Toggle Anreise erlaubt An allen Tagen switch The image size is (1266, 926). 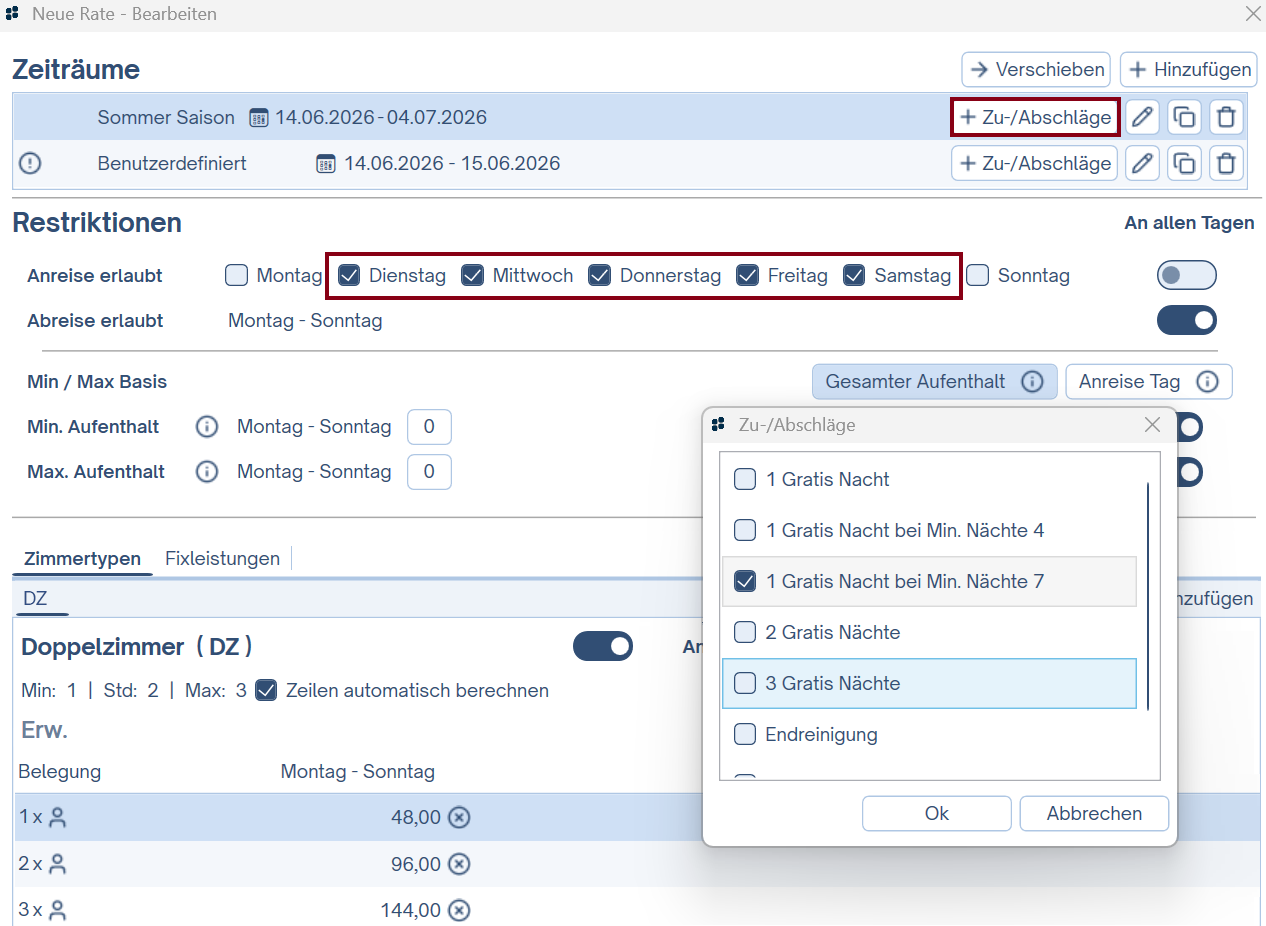click(1186, 275)
